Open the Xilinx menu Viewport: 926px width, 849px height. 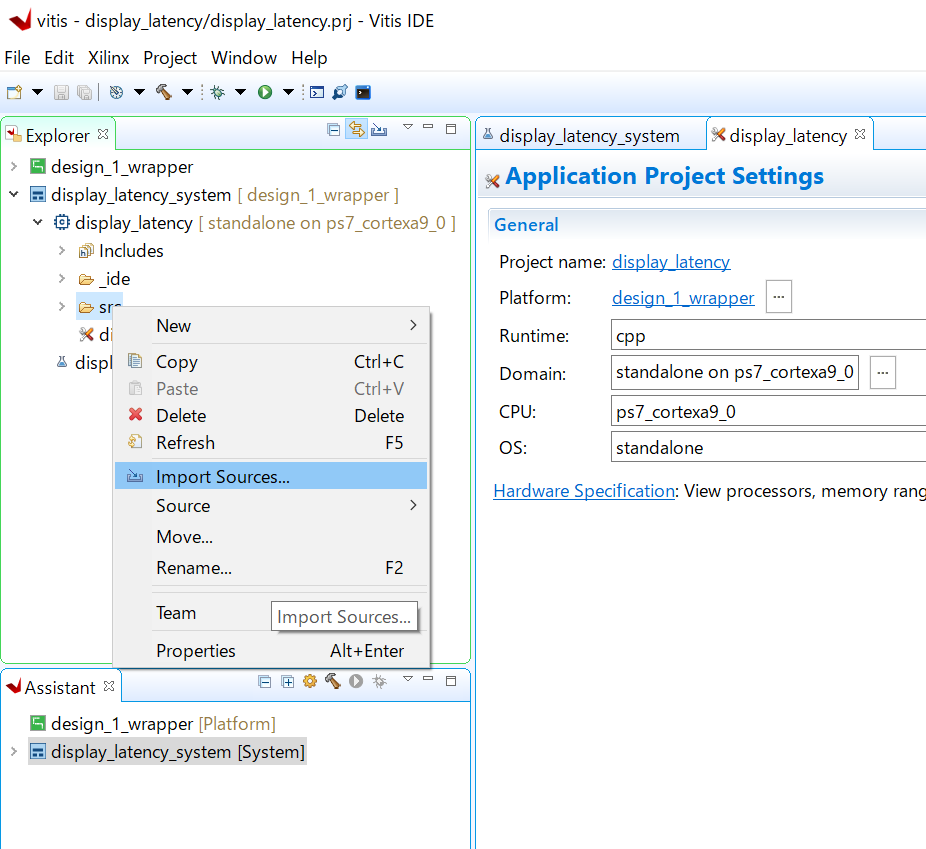[109, 58]
